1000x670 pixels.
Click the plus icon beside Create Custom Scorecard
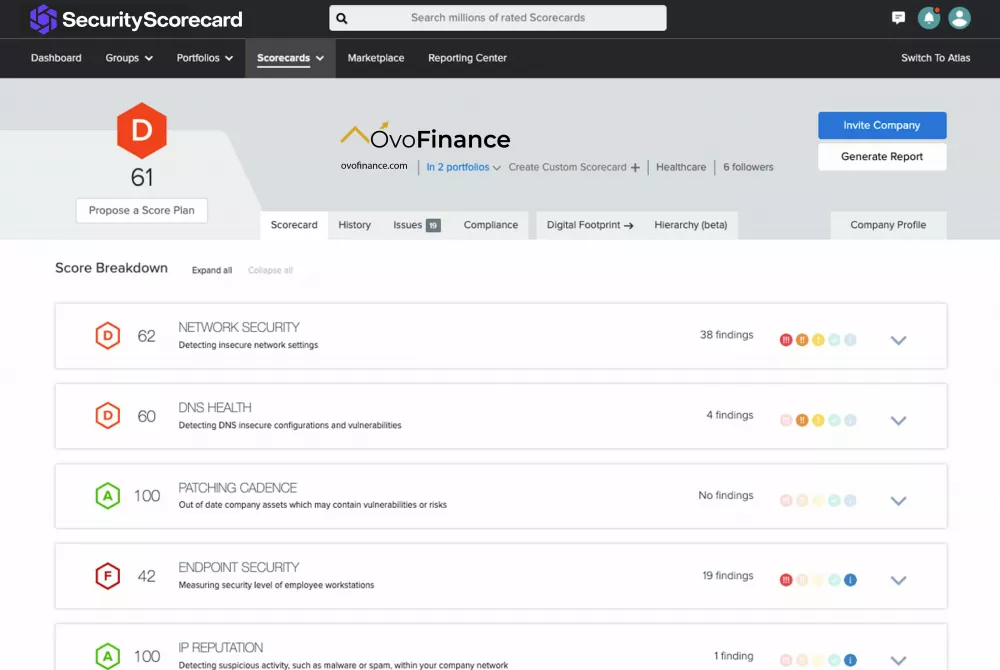635,168
